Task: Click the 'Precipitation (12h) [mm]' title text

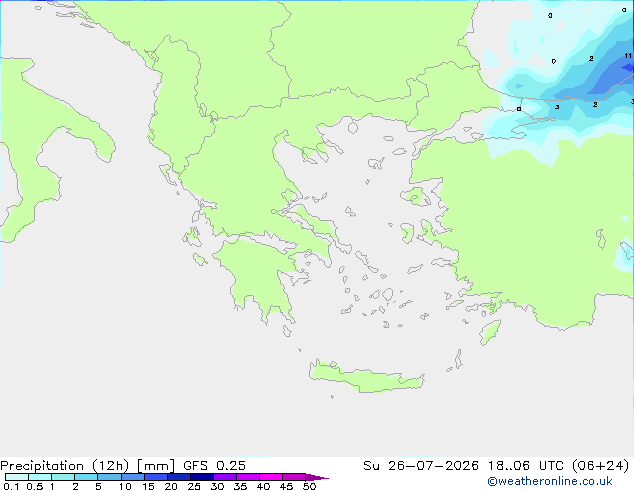Action: point(87,466)
